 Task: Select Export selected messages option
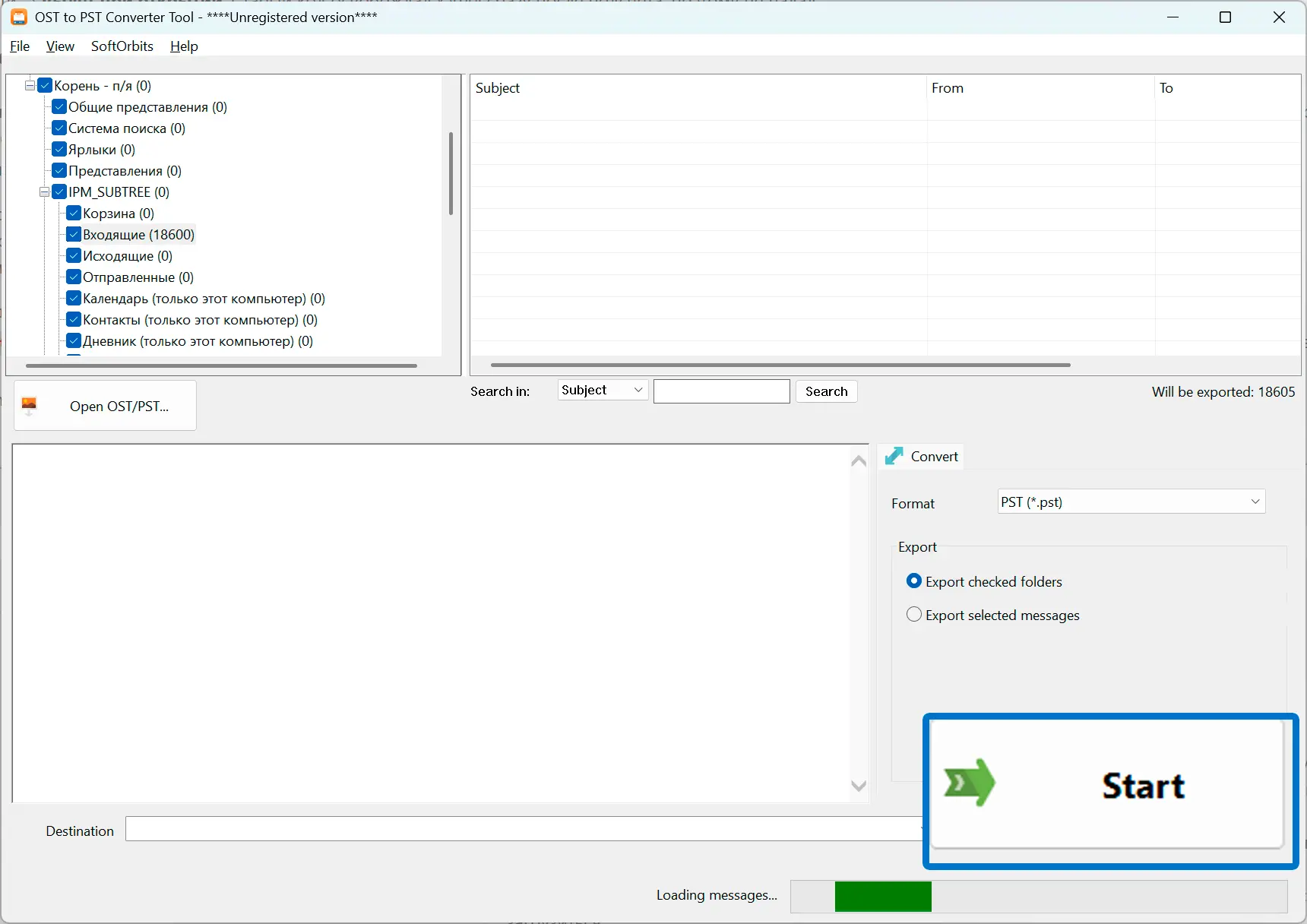(914, 614)
